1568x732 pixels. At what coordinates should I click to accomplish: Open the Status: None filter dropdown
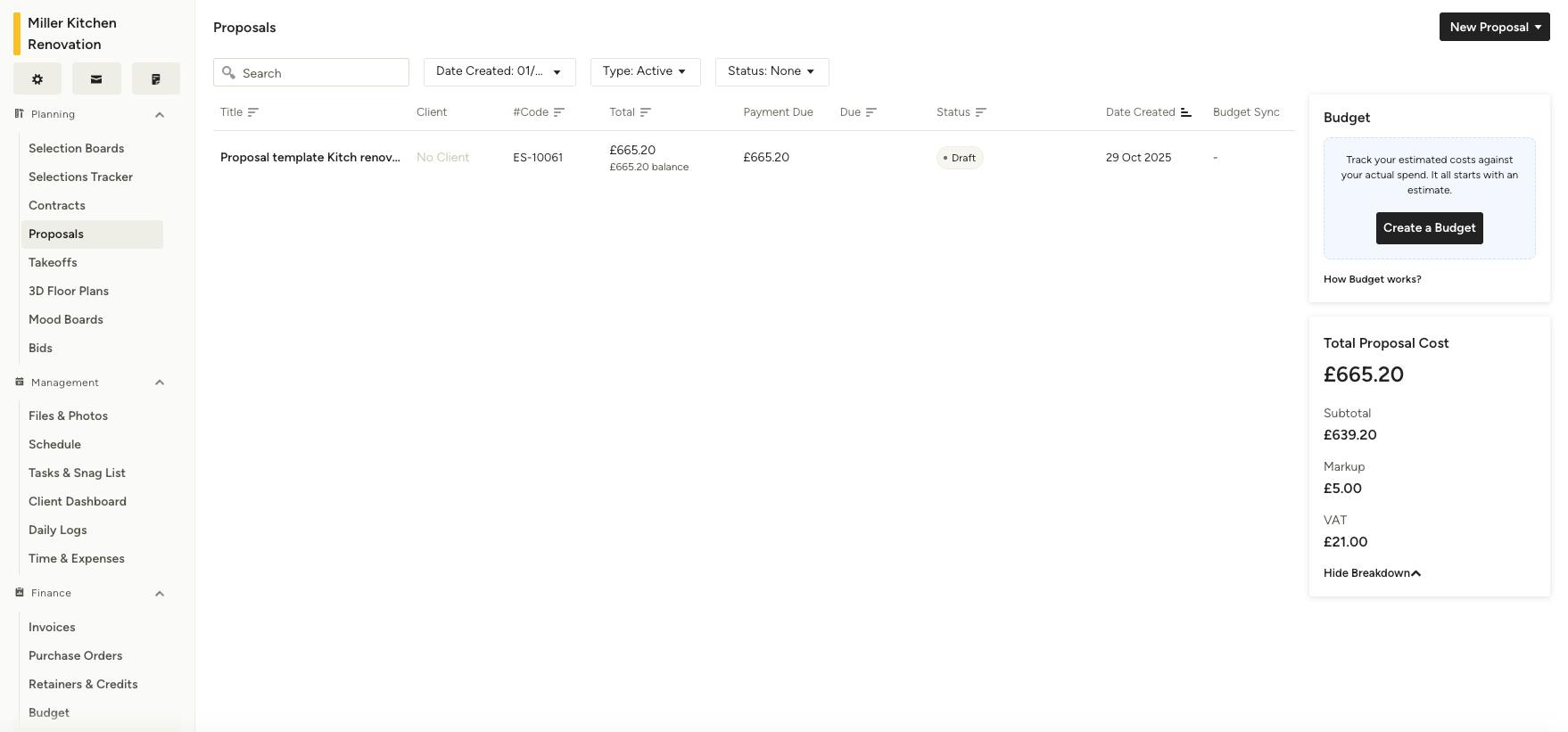coord(772,72)
